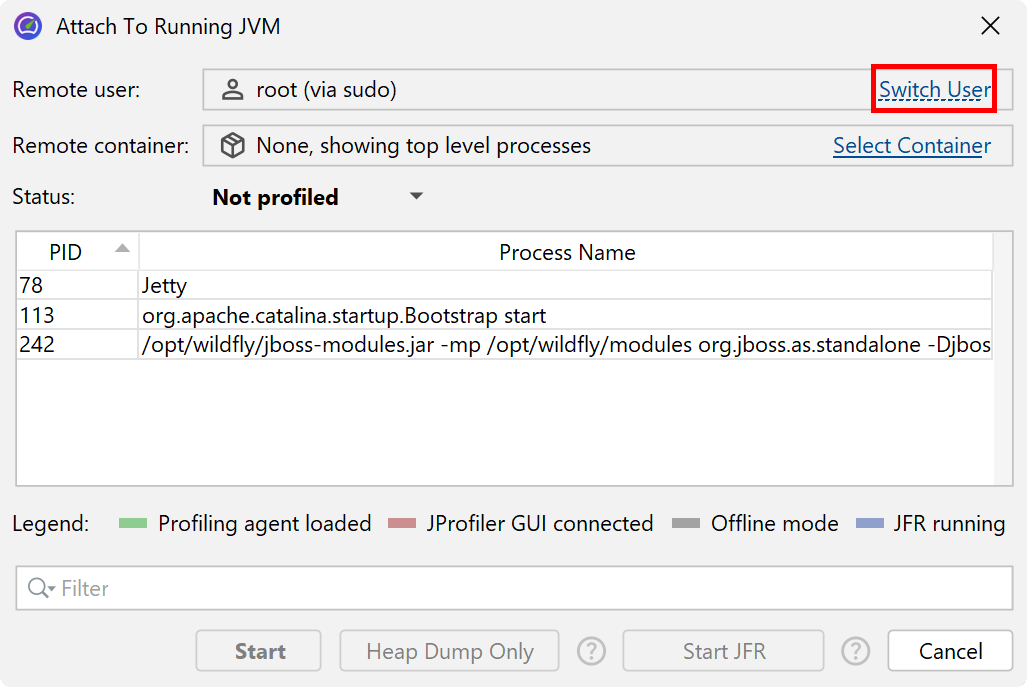Screen dimensions: 1027x687
Task: Click the Switch User link
Action: click(x=934, y=90)
